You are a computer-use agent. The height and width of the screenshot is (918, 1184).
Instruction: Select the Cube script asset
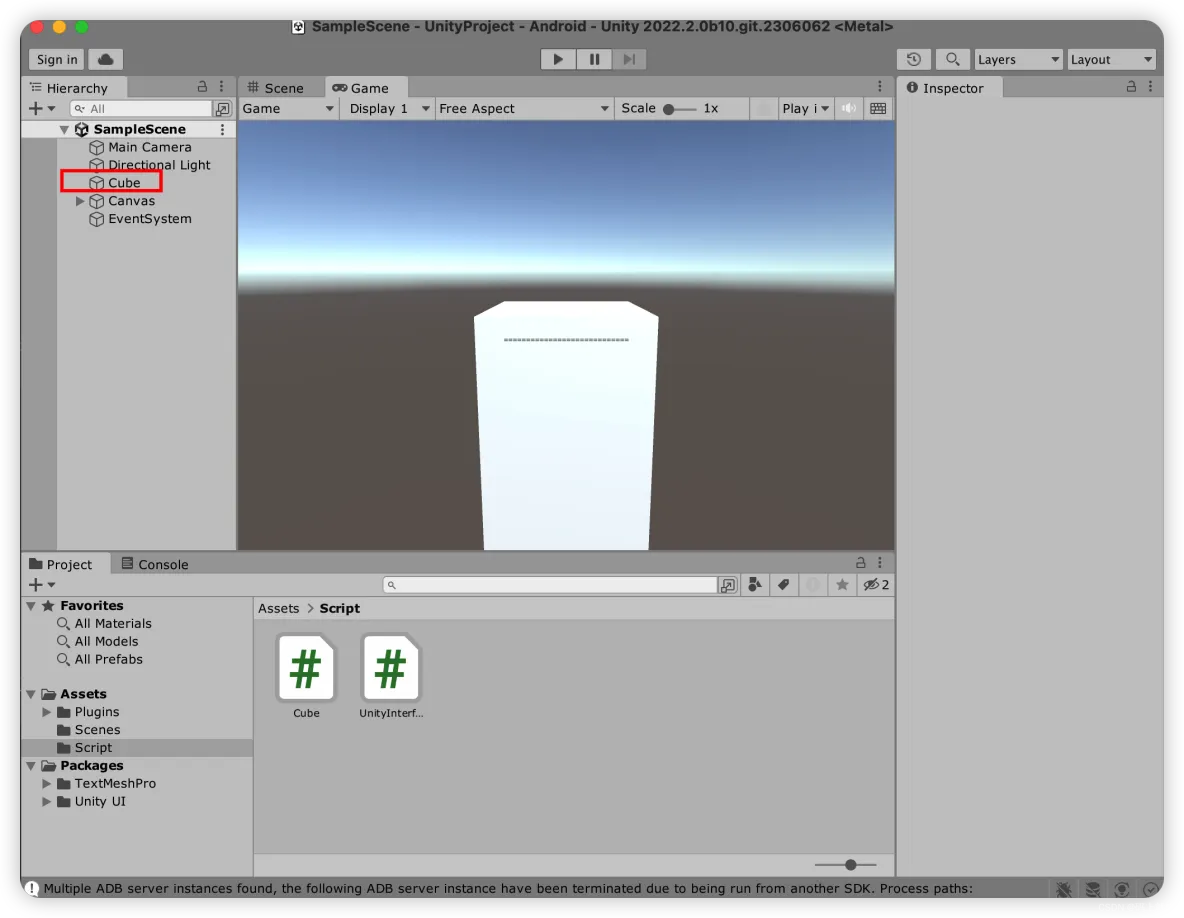pyautogui.click(x=306, y=676)
